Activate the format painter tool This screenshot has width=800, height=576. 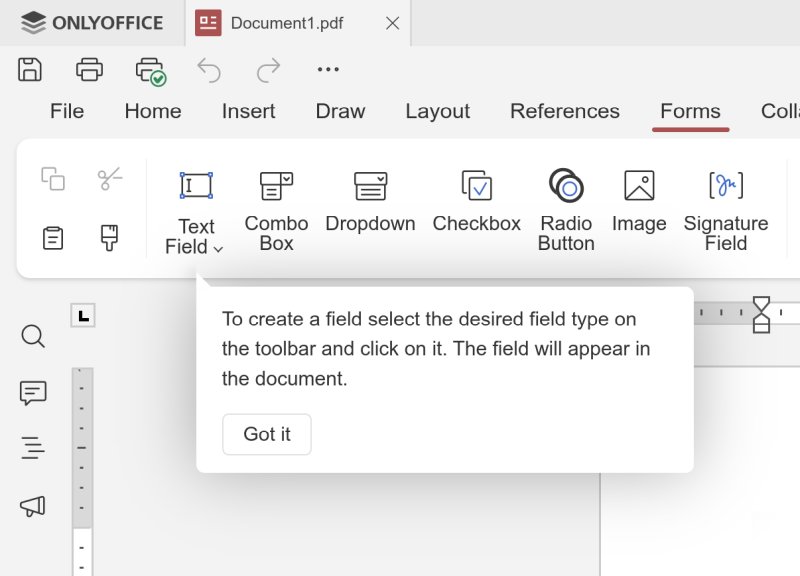coord(108,237)
